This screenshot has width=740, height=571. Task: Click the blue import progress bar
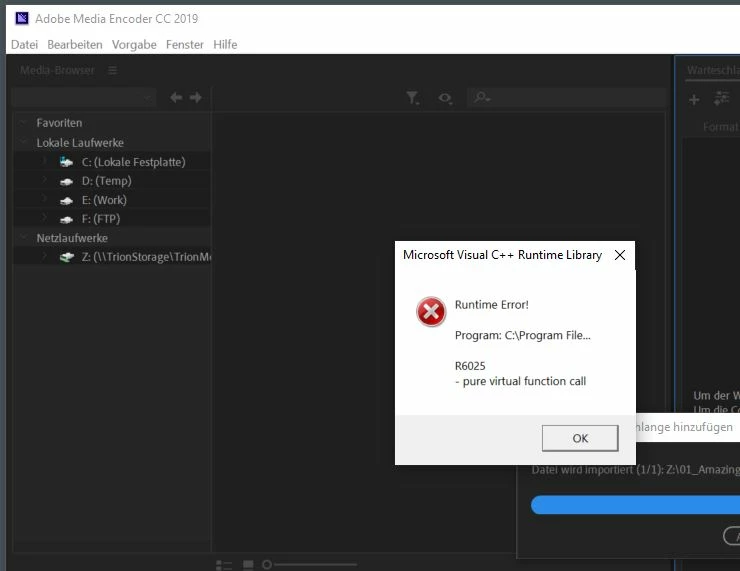(x=635, y=505)
